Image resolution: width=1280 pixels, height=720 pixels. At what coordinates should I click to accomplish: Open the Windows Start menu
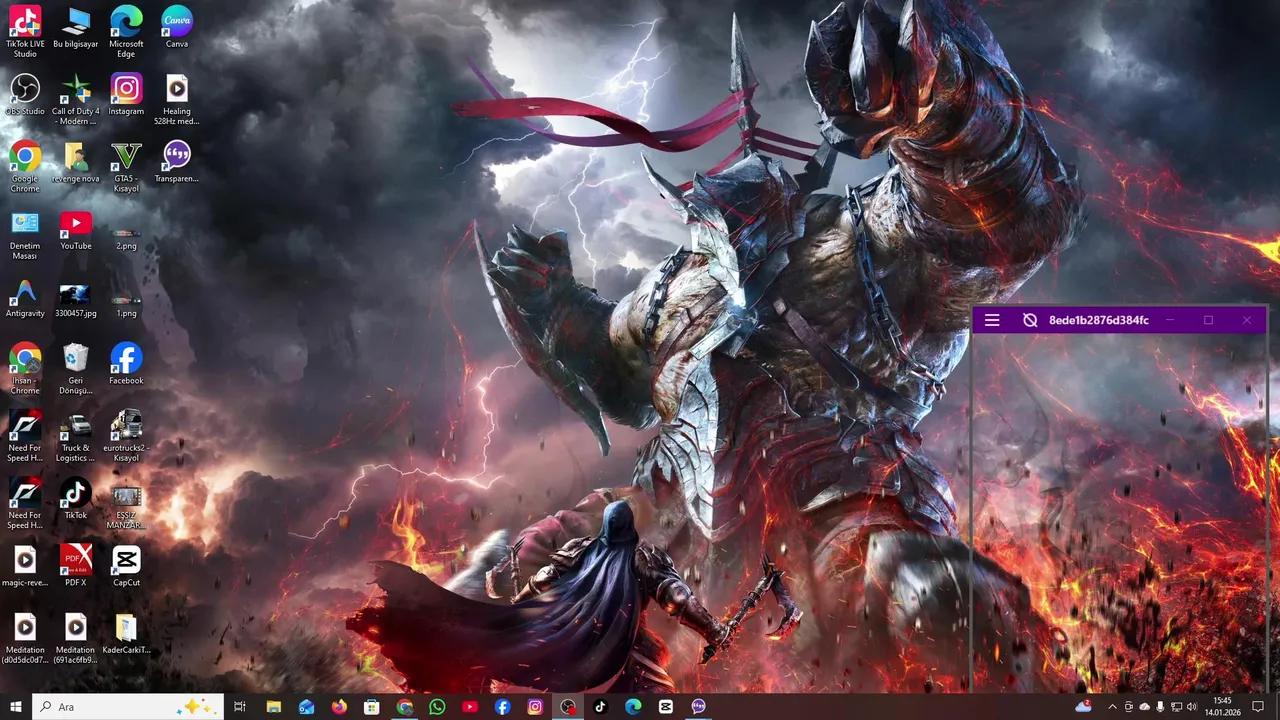point(16,707)
